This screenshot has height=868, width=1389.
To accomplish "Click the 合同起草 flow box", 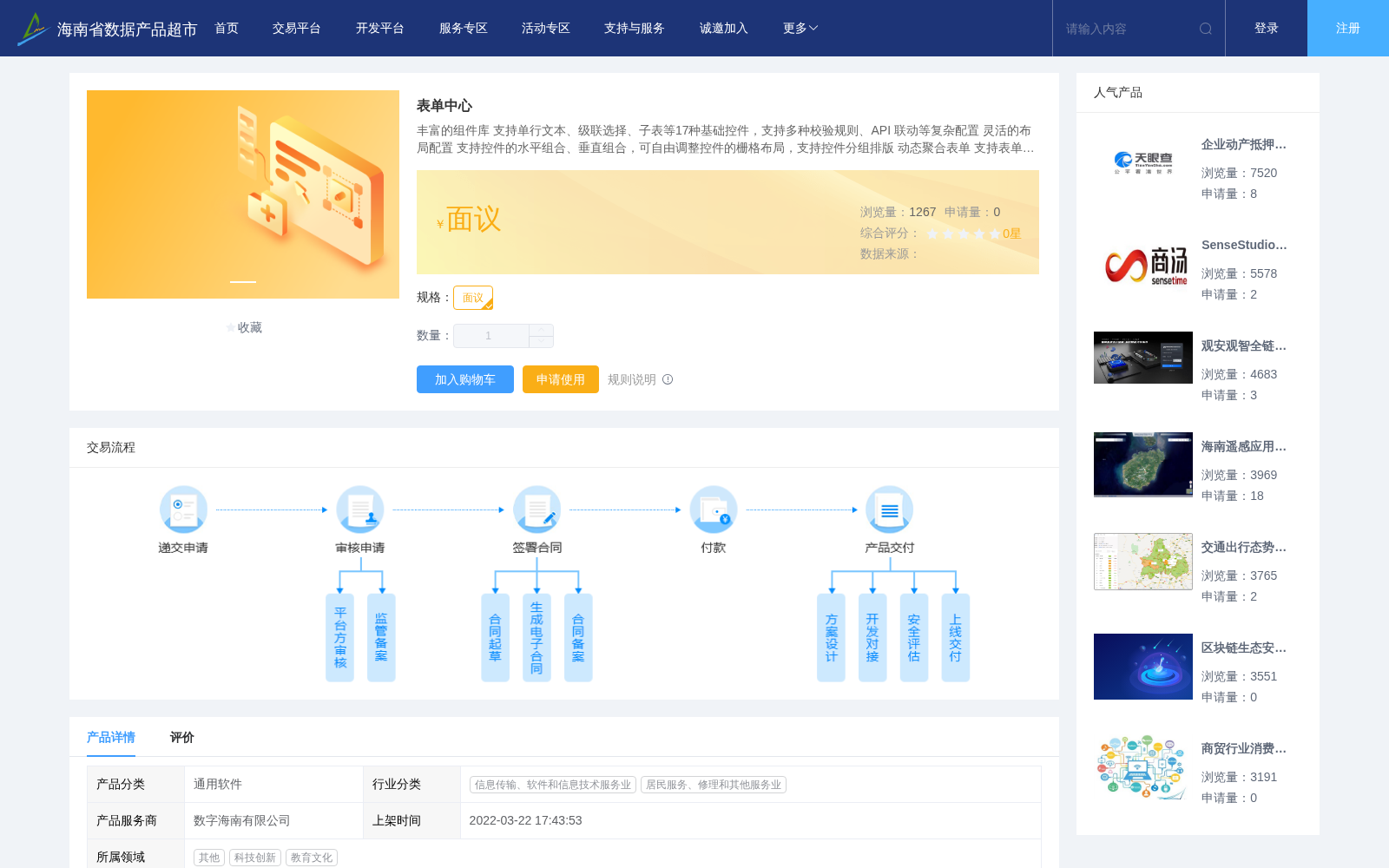I will pyautogui.click(x=496, y=638).
